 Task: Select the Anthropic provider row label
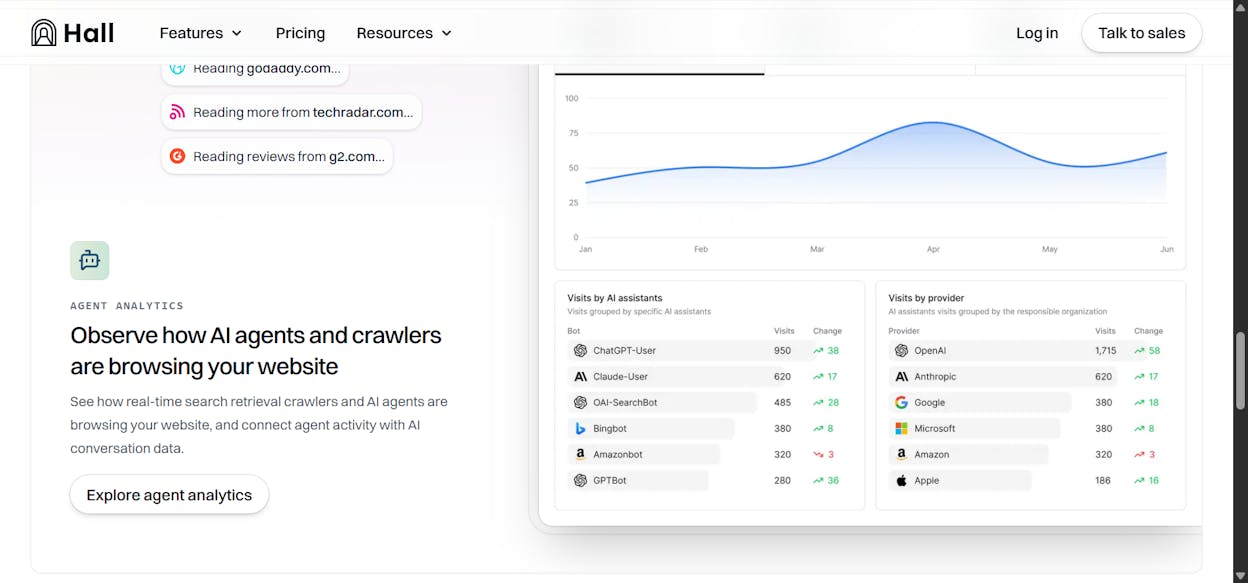[935, 376]
